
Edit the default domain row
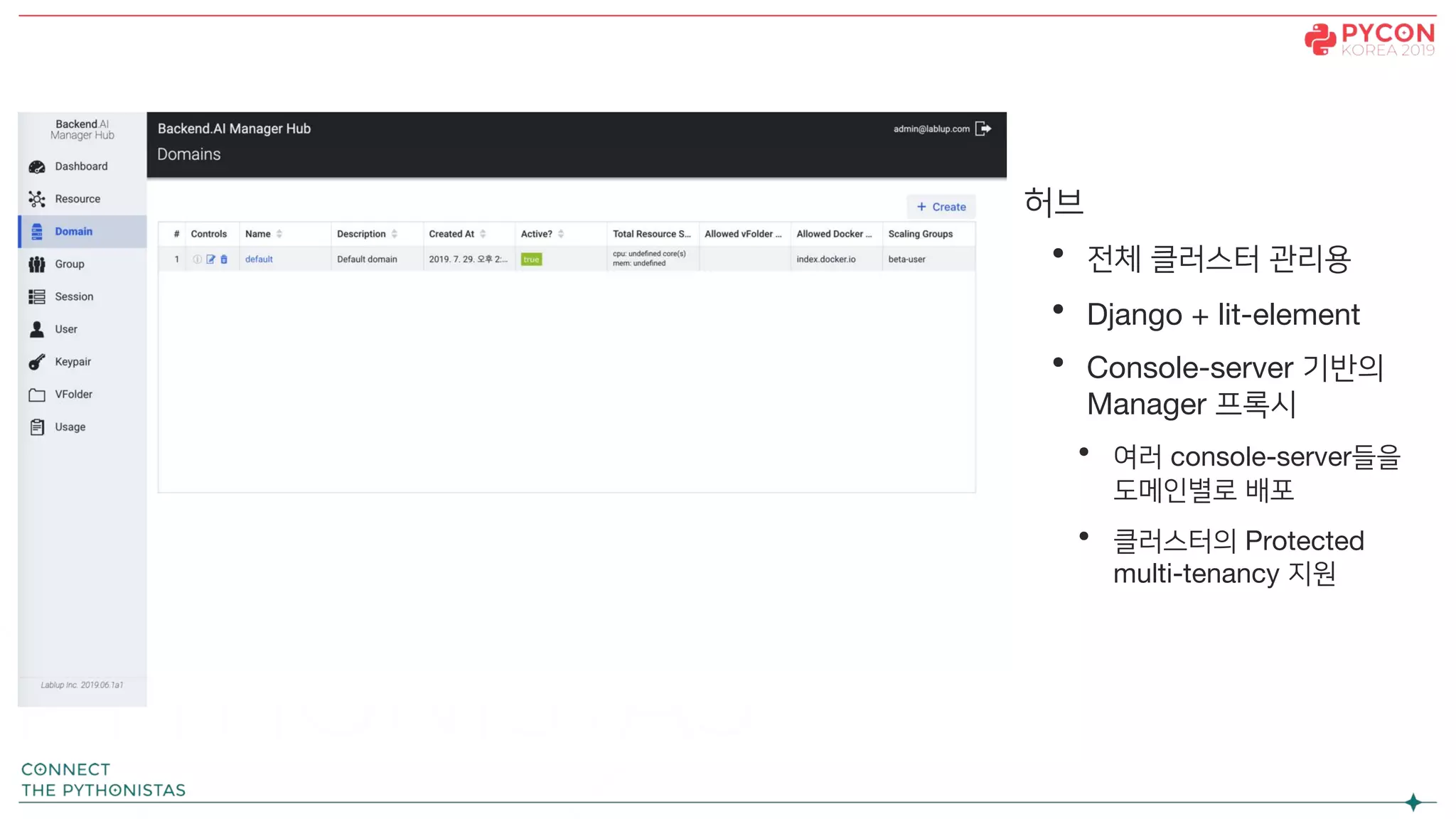[x=210, y=259]
